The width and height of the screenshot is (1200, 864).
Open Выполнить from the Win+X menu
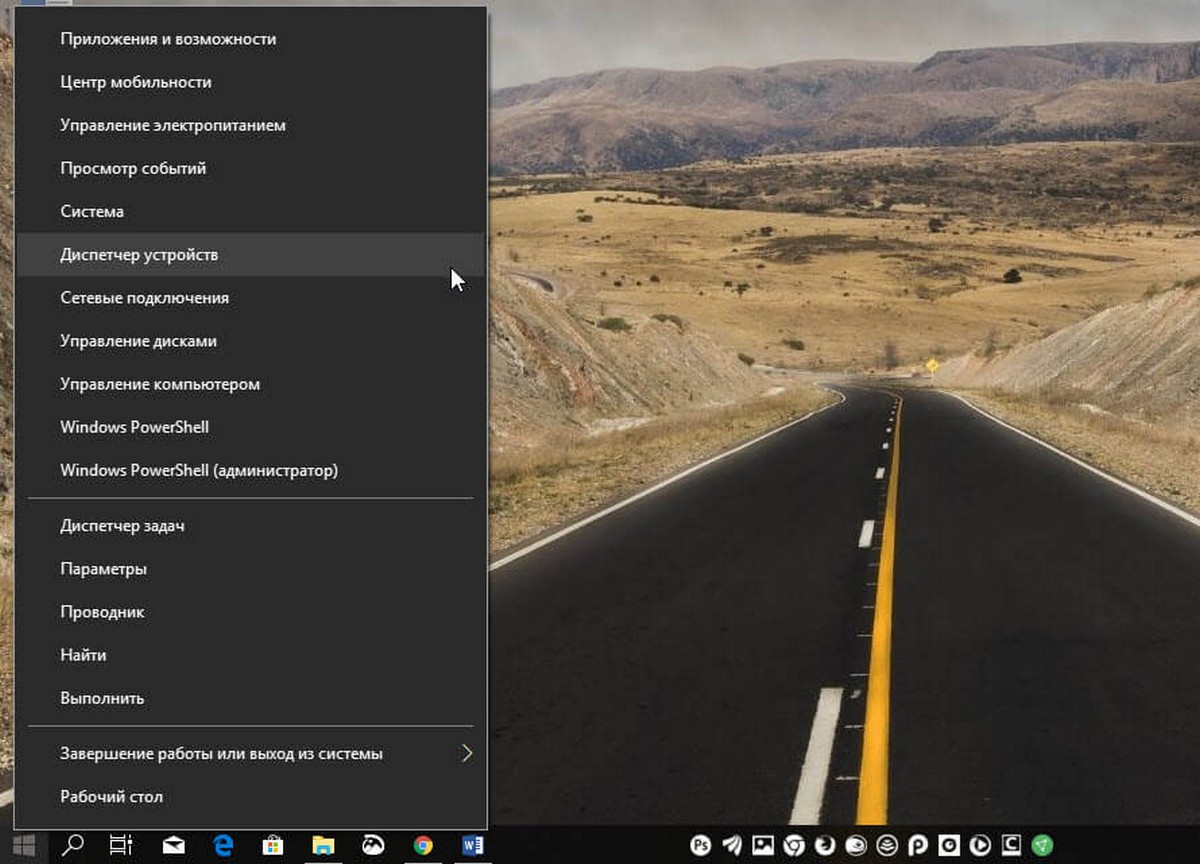[102, 698]
